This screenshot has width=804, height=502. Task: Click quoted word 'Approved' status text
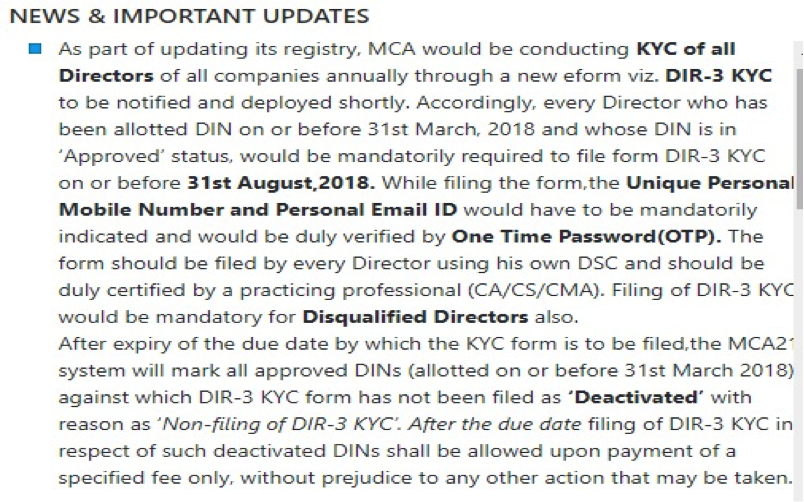(112, 156)
